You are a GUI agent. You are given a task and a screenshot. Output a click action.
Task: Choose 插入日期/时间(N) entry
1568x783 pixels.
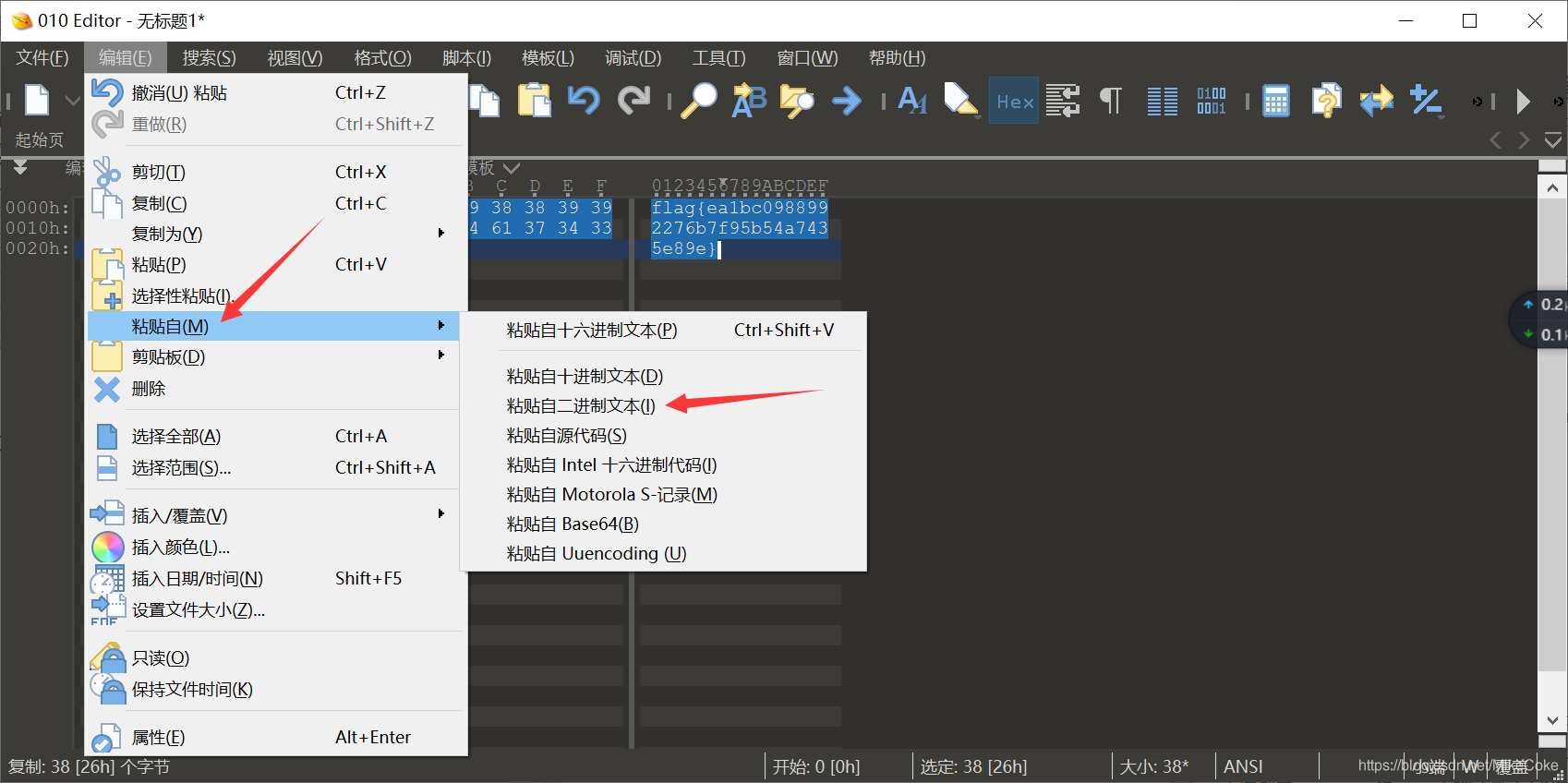[276, 578]
